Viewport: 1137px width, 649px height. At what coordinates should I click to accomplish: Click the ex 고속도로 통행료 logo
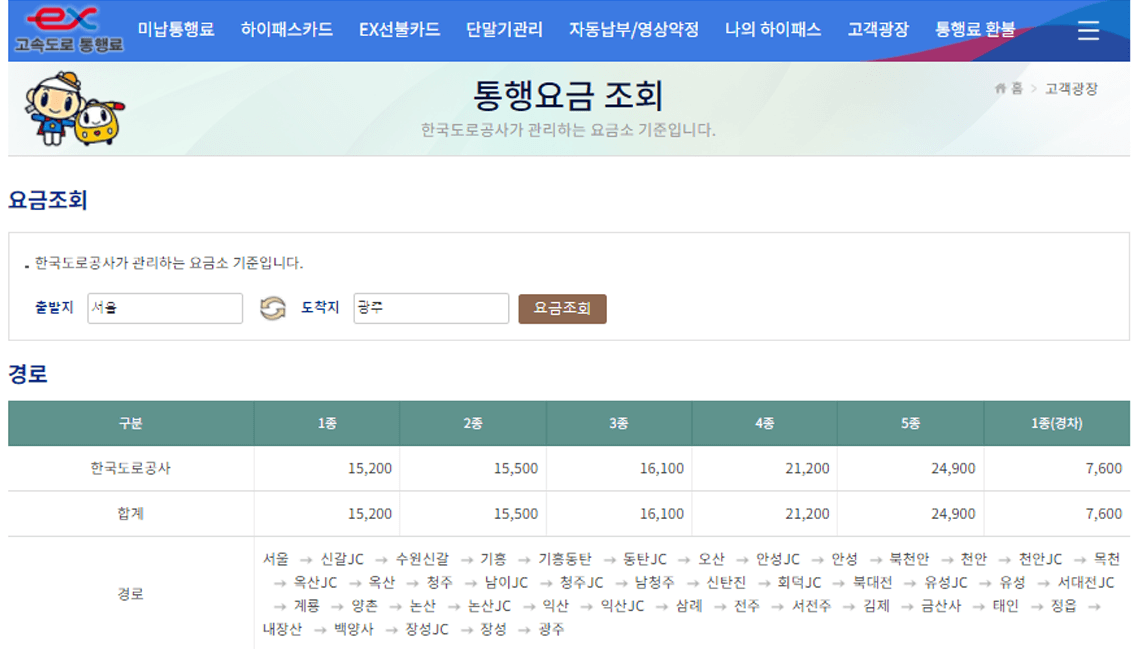pyautogui.click(x=69, y=30)
